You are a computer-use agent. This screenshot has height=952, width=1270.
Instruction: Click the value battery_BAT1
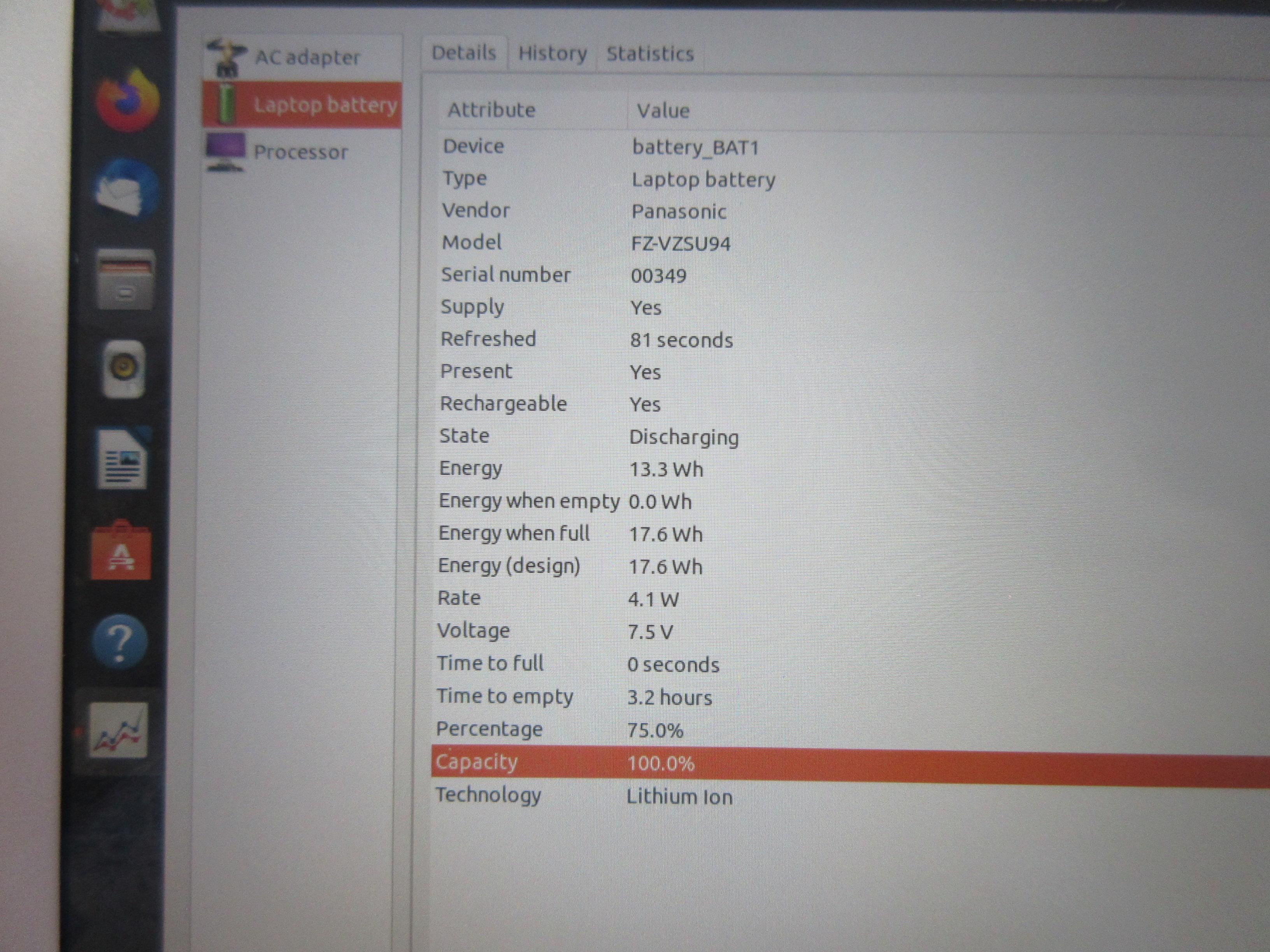click(695, 147)
